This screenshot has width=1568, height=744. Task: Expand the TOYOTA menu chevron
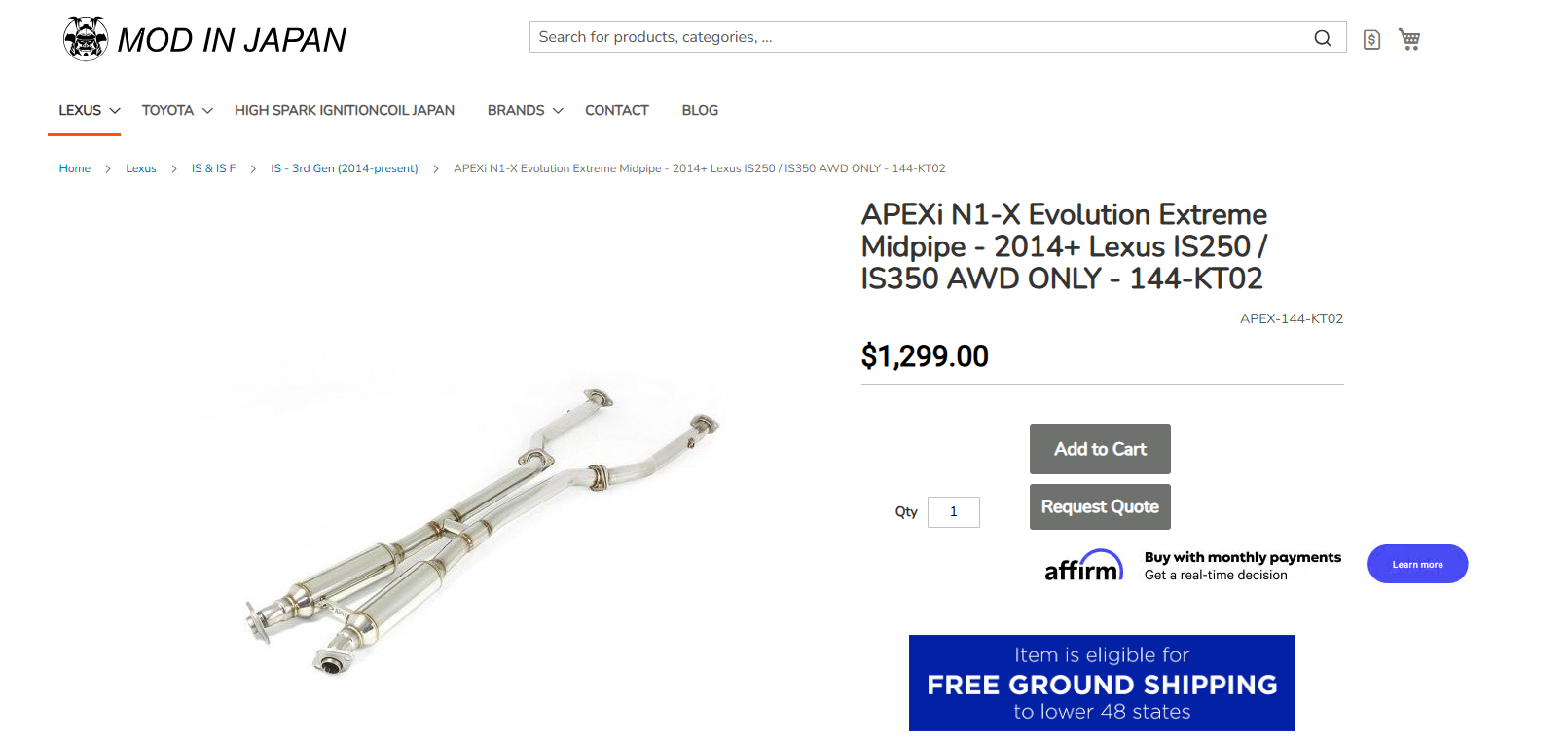207,111
